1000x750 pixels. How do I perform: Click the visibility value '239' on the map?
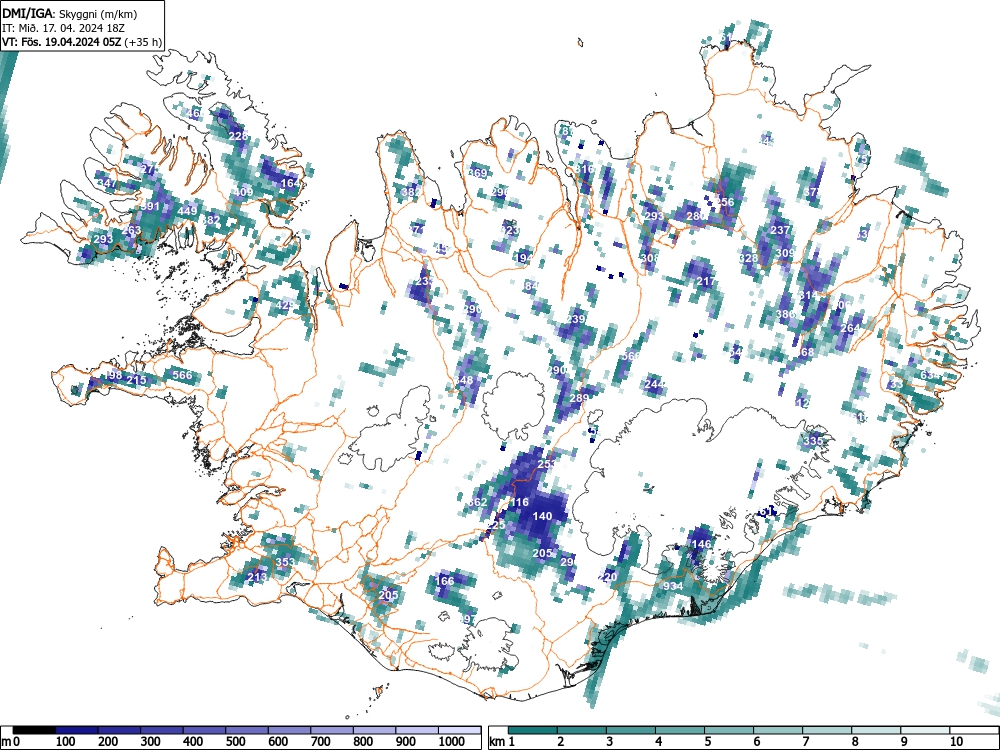(576, 319)
